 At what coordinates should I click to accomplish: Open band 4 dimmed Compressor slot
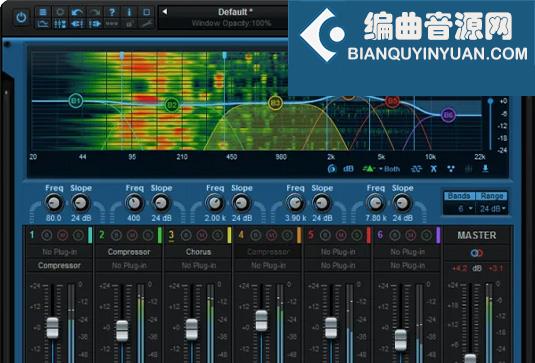point(268,252)
